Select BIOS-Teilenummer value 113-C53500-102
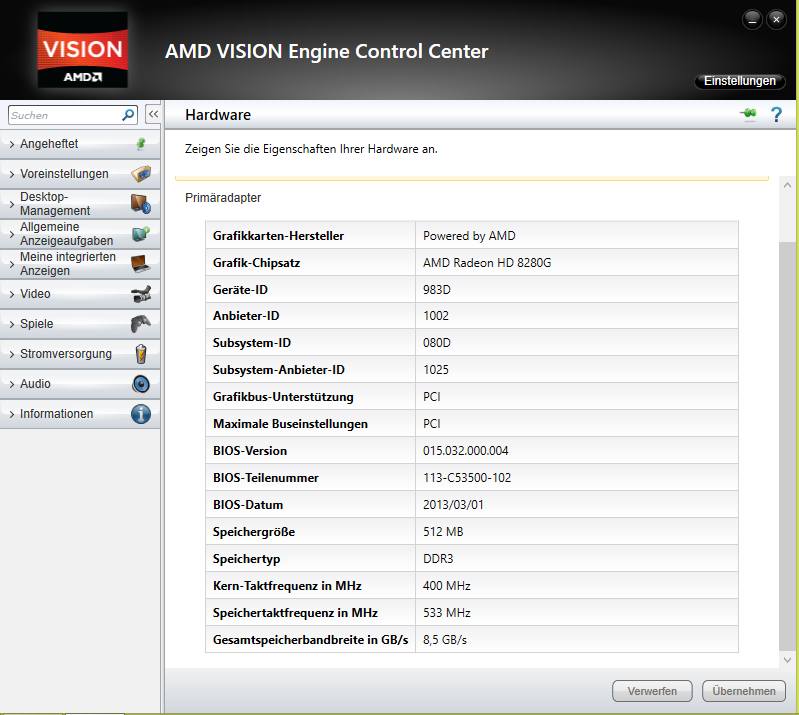The image size is (799, 715). [467, 478]
